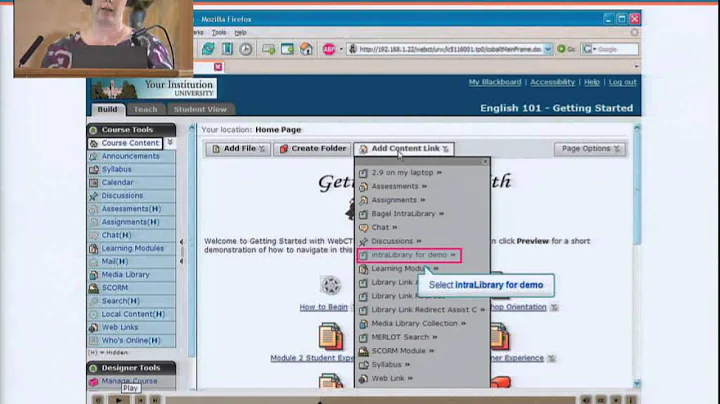Open Manage Course under Designer Tools

[x=131, y=381]
